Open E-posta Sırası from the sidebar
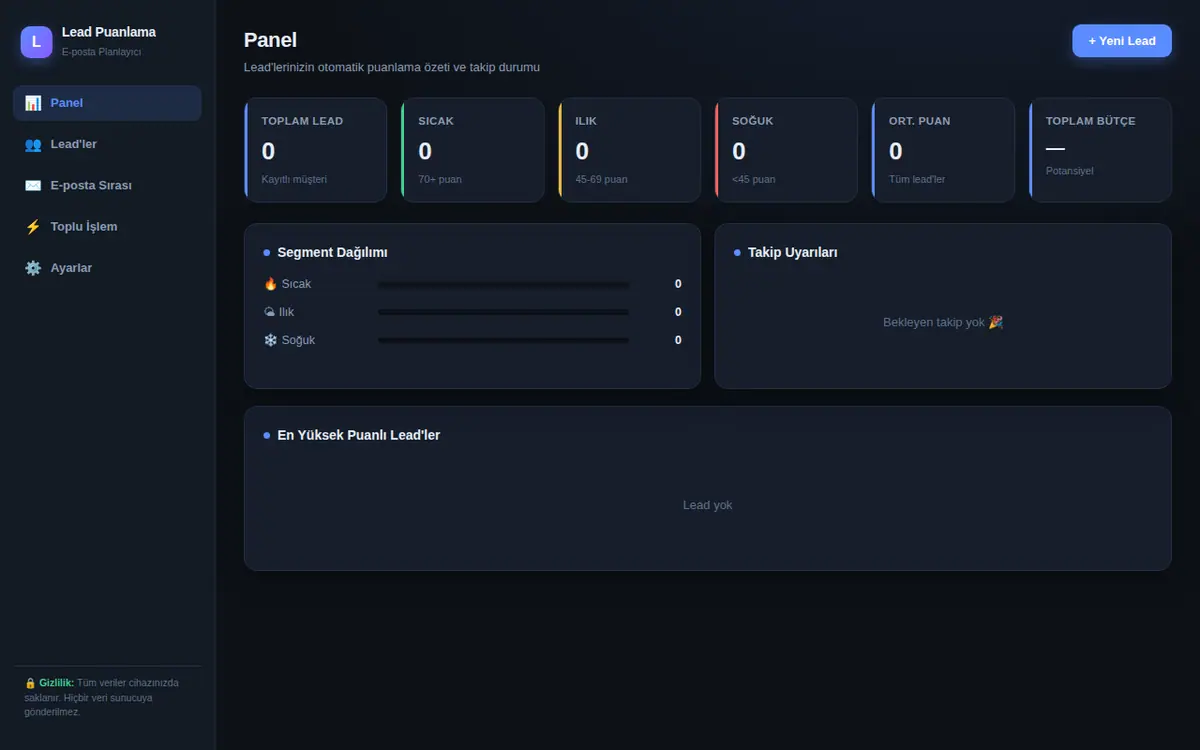 107,185
